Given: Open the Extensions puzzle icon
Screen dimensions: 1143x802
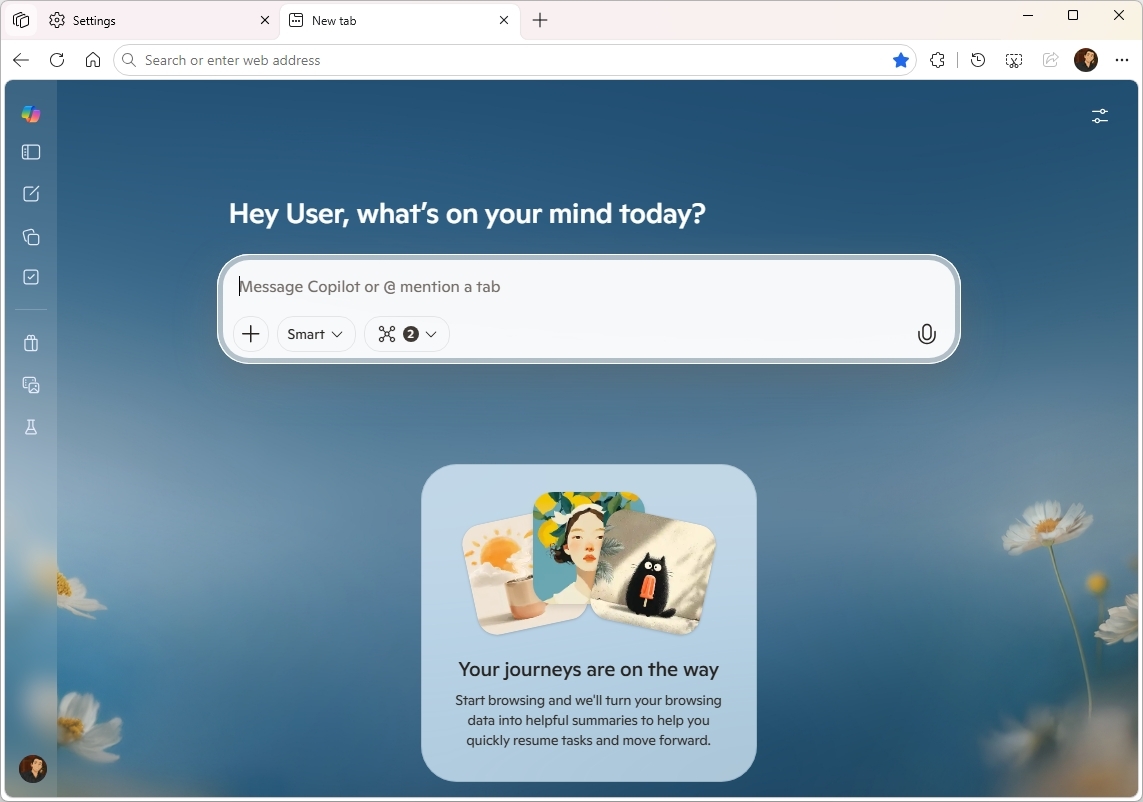Looking at the screenshot, I should pos(937,60).
